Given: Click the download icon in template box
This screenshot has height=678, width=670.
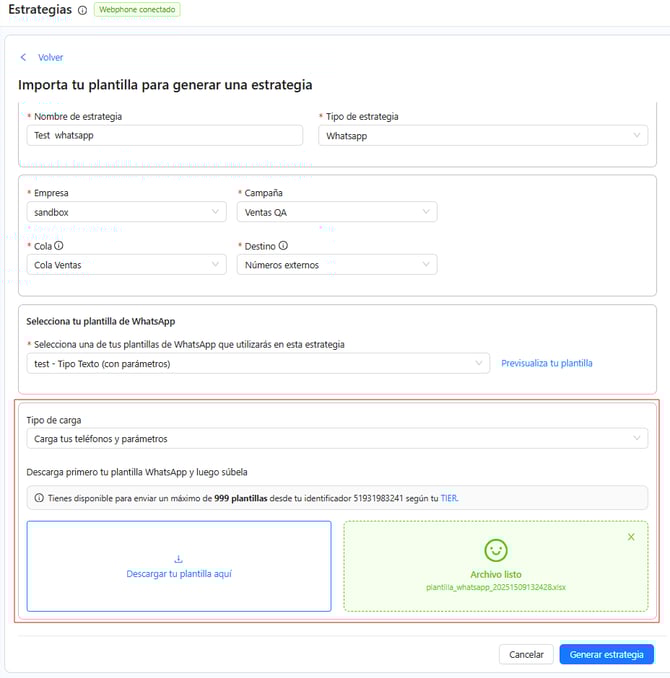Looking at the screenshot, I should (x=178, y=560).
